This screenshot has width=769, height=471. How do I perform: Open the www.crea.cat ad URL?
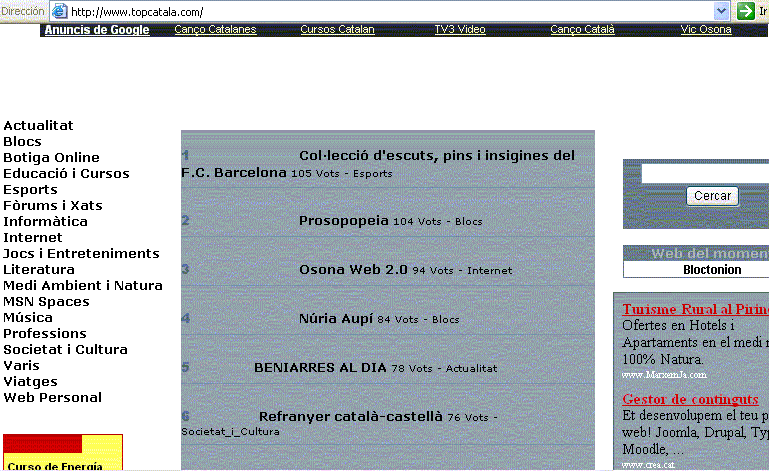tap(648, 465)
